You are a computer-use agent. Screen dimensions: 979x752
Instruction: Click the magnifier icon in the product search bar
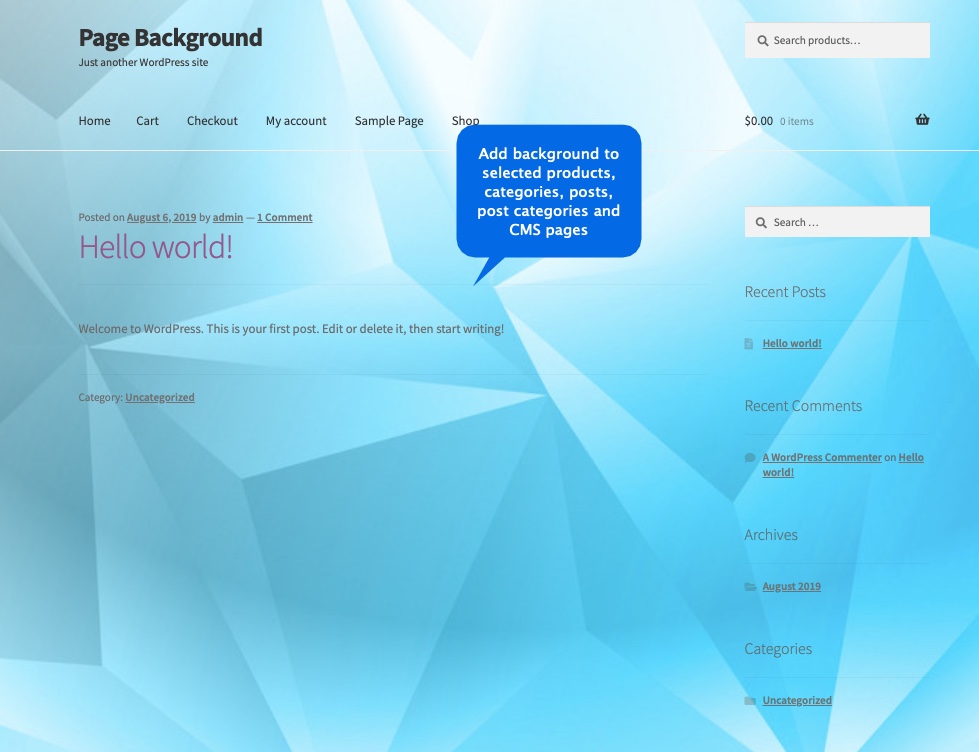[x=762, y=40]
